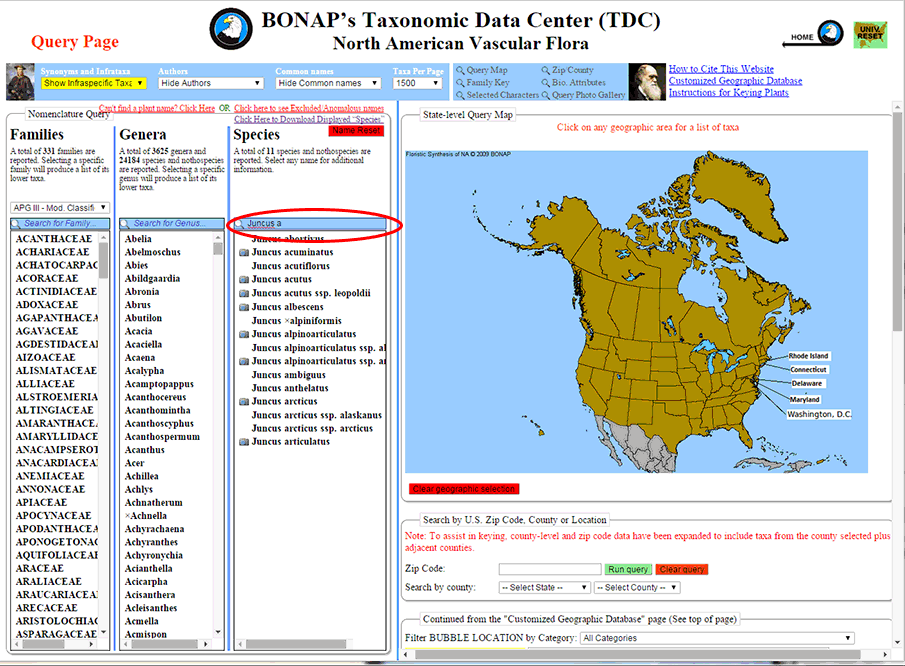Click Families list vertical scrollbar
Screen dimensions: 905x666
[103, 433]
